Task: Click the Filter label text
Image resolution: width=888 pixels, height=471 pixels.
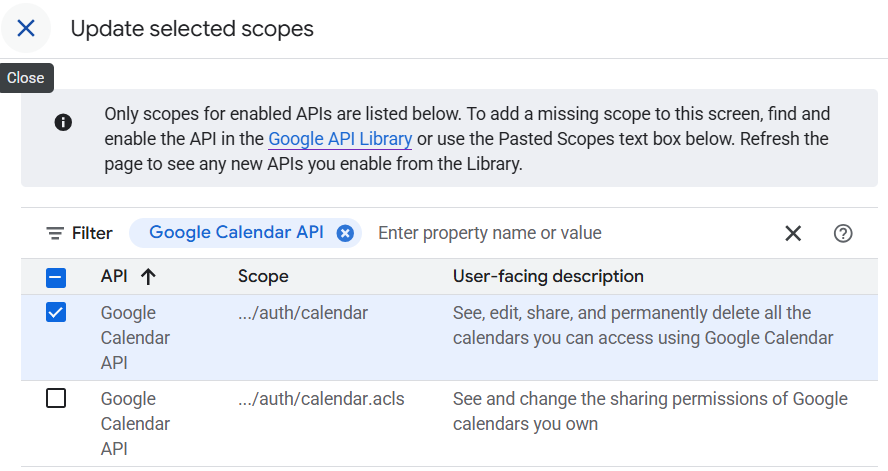Action: (x=92, y=233)
